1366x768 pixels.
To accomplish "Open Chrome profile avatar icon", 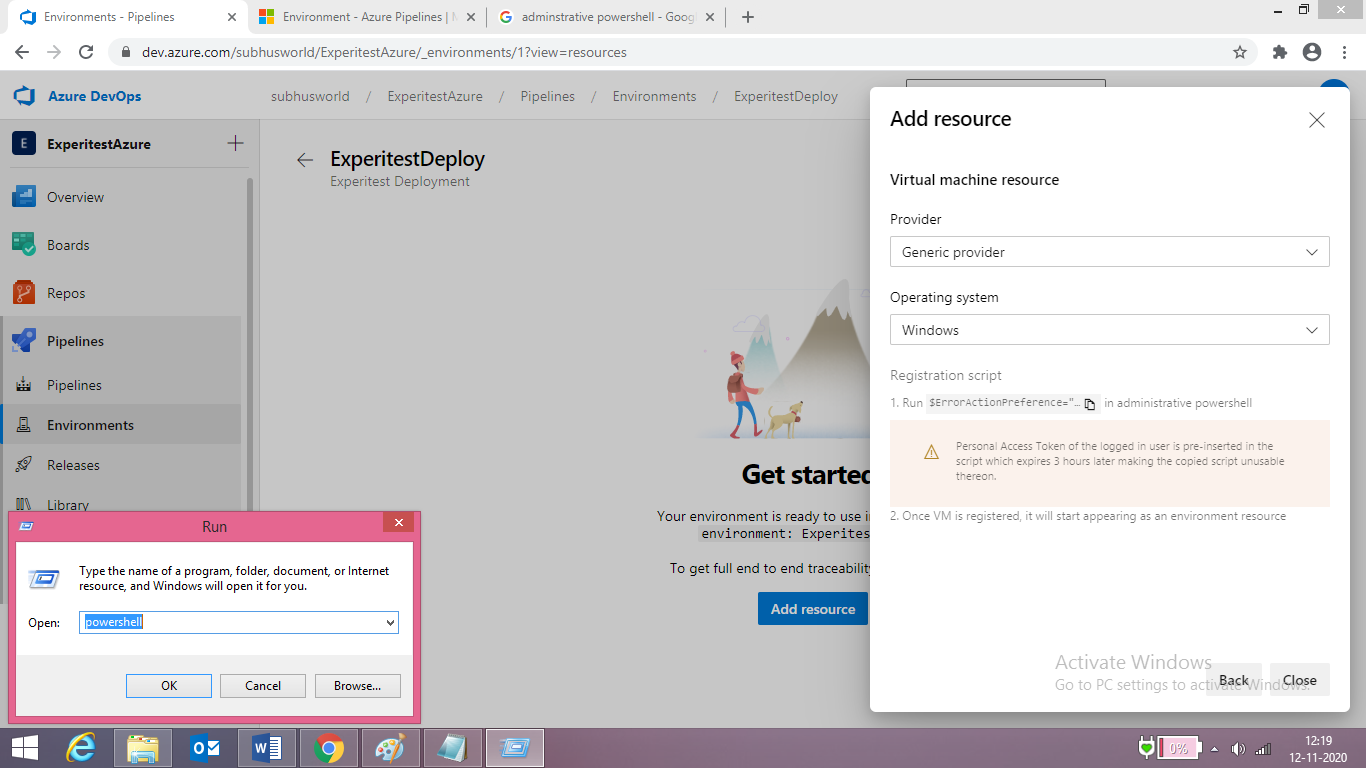I will (x=1312, y=52).
